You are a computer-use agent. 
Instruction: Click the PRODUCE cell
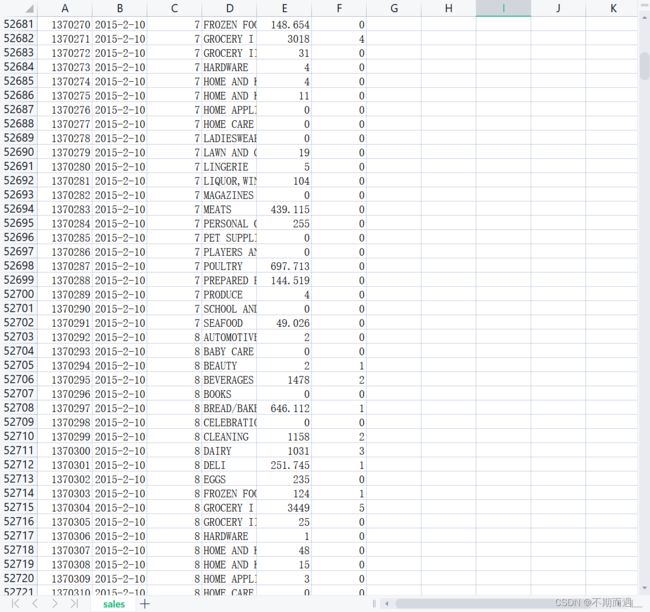tap(229, 294)
